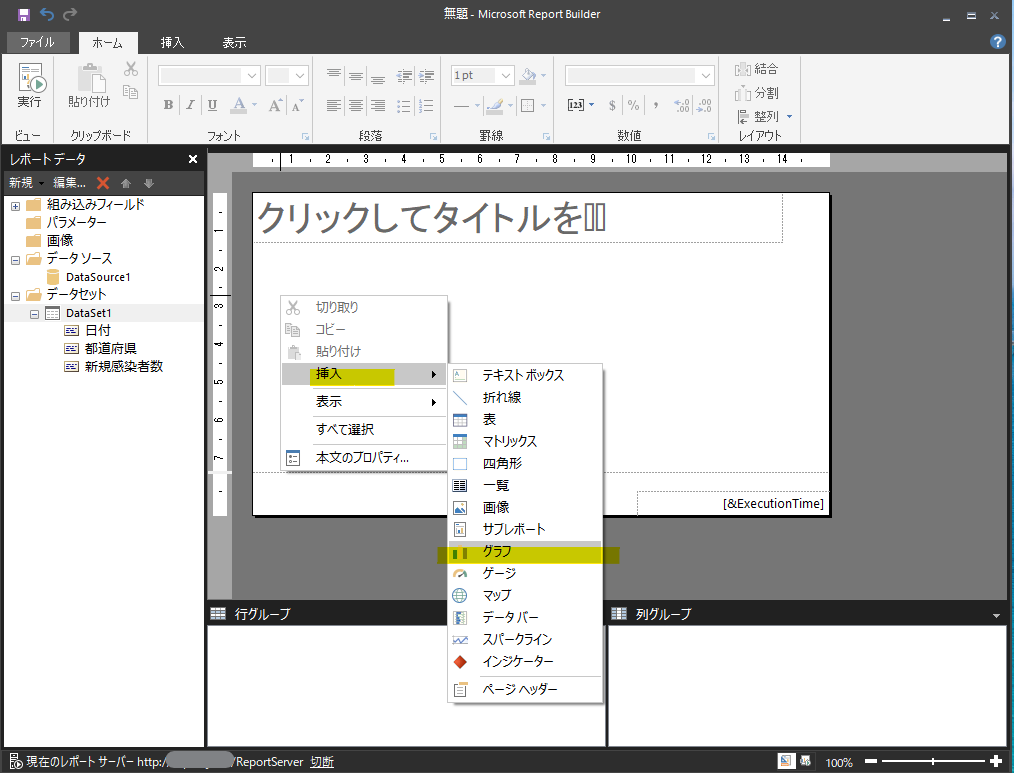
Task: Click the Save icon in the title bar
Action: pyautogui.click(x=24, y=14)
